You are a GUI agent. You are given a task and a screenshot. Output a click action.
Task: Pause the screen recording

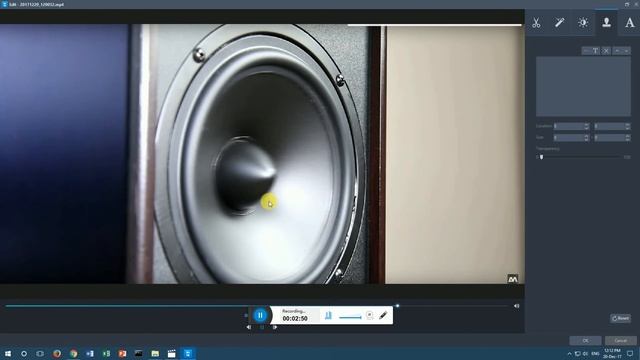click(x=260, y=315)
